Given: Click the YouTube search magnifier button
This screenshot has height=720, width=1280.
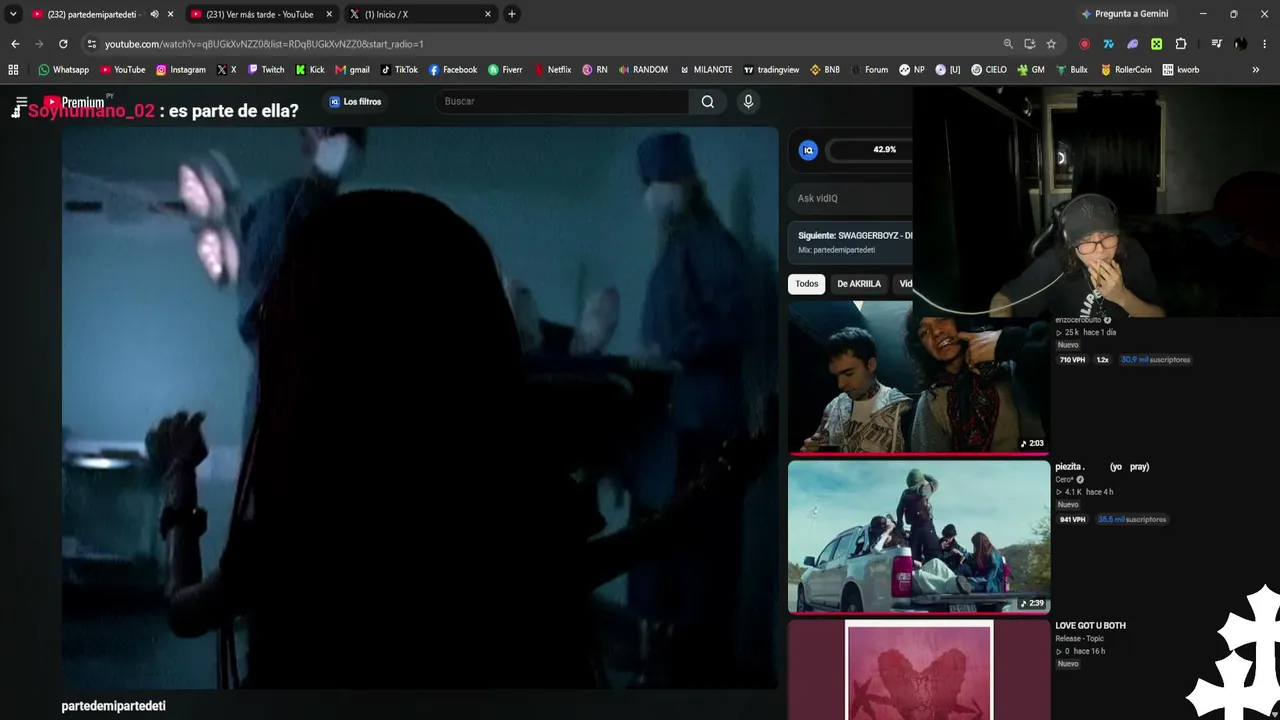Looking at the screenshot, I should tap(708, 101).
